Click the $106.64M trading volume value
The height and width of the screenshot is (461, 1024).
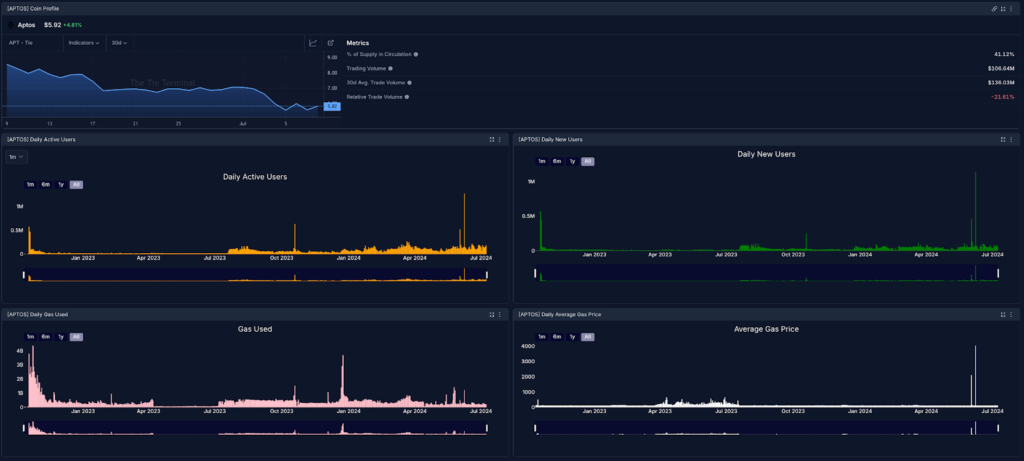pyautogui.click(x=1001, y=68)
